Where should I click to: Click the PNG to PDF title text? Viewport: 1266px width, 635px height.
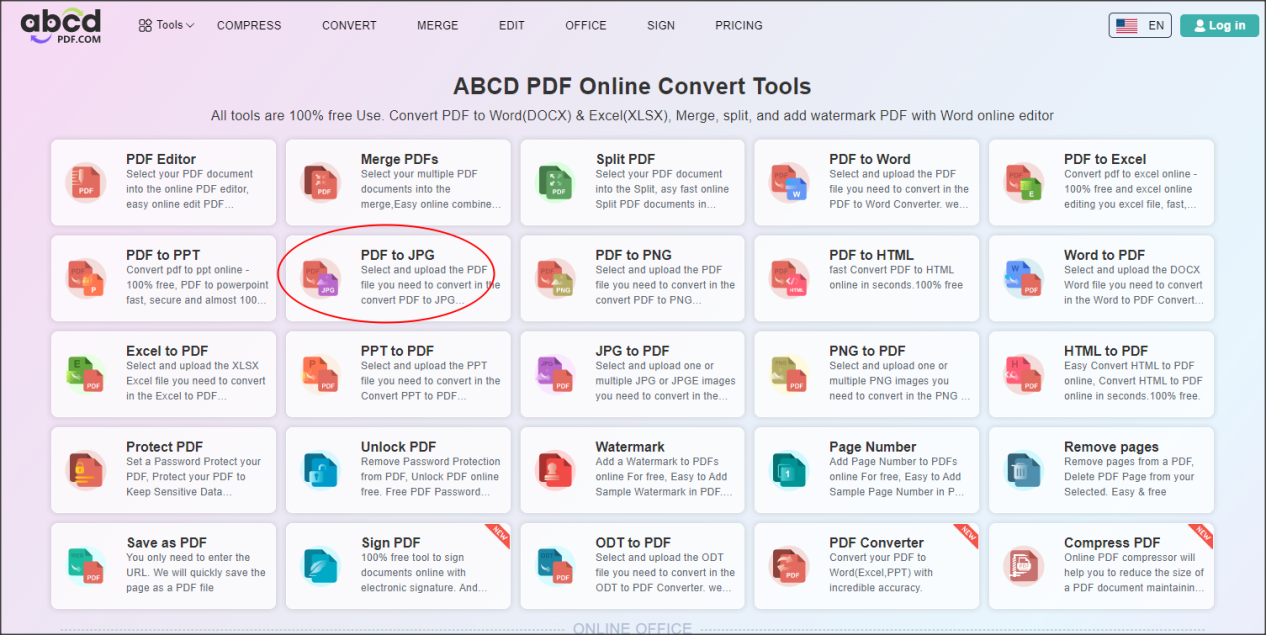867,351
